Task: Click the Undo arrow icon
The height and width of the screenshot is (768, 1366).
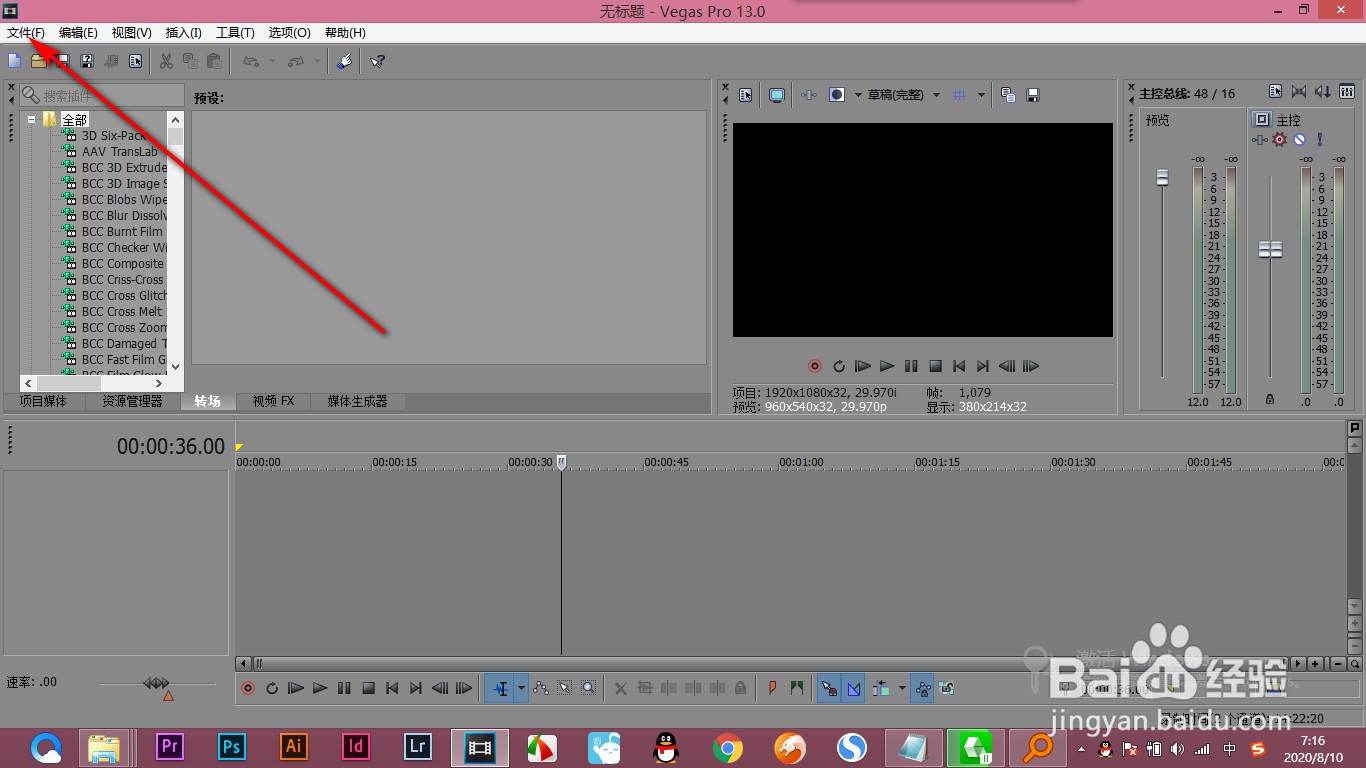Action: pyautogui.click(x=251, y=61)
